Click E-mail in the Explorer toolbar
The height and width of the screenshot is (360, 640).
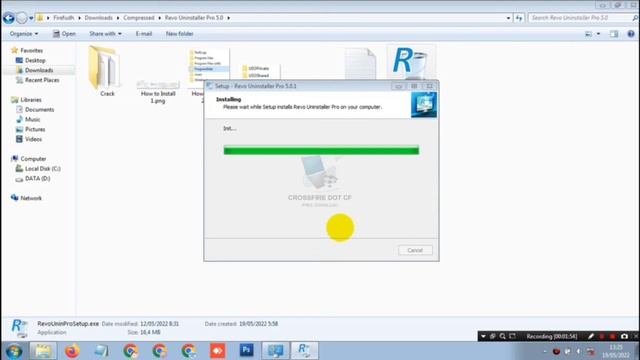144,34
